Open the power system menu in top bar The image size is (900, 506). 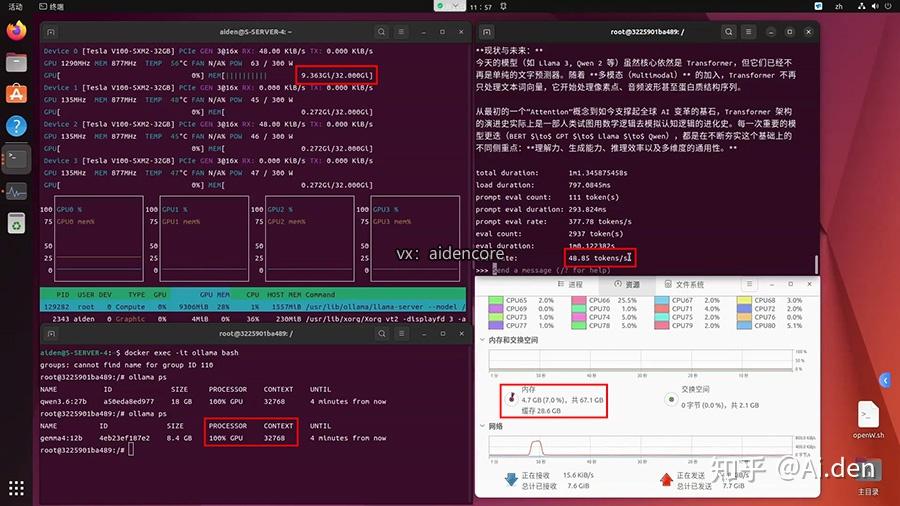[889, 6]
